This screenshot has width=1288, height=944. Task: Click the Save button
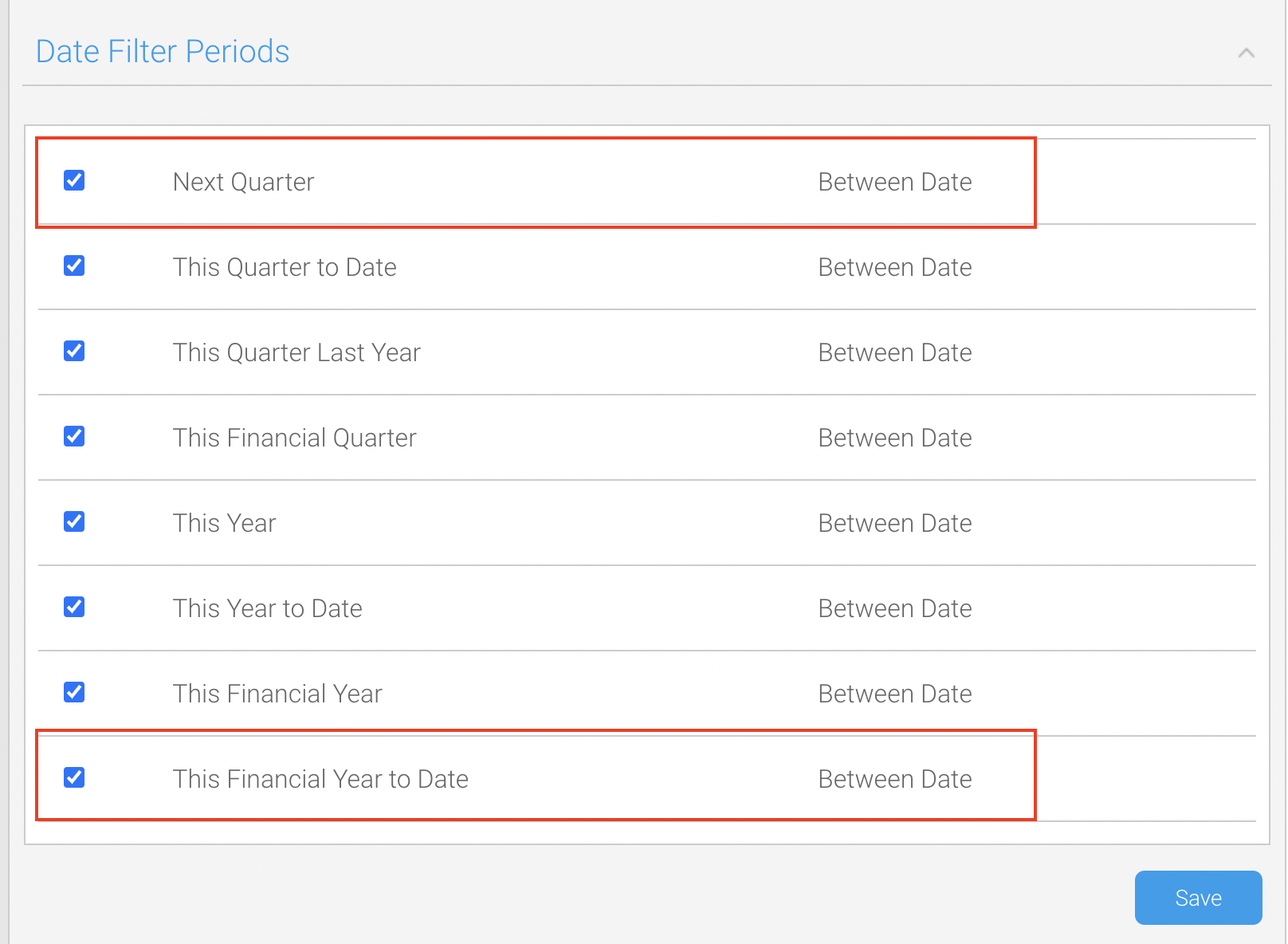tap(1198, 897)
